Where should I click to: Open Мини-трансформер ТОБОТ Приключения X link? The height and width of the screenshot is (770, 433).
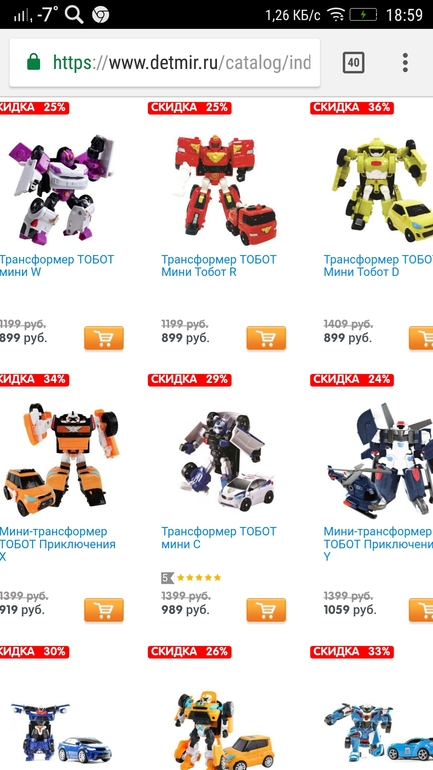pyautogui.click(x=58, y=544)
